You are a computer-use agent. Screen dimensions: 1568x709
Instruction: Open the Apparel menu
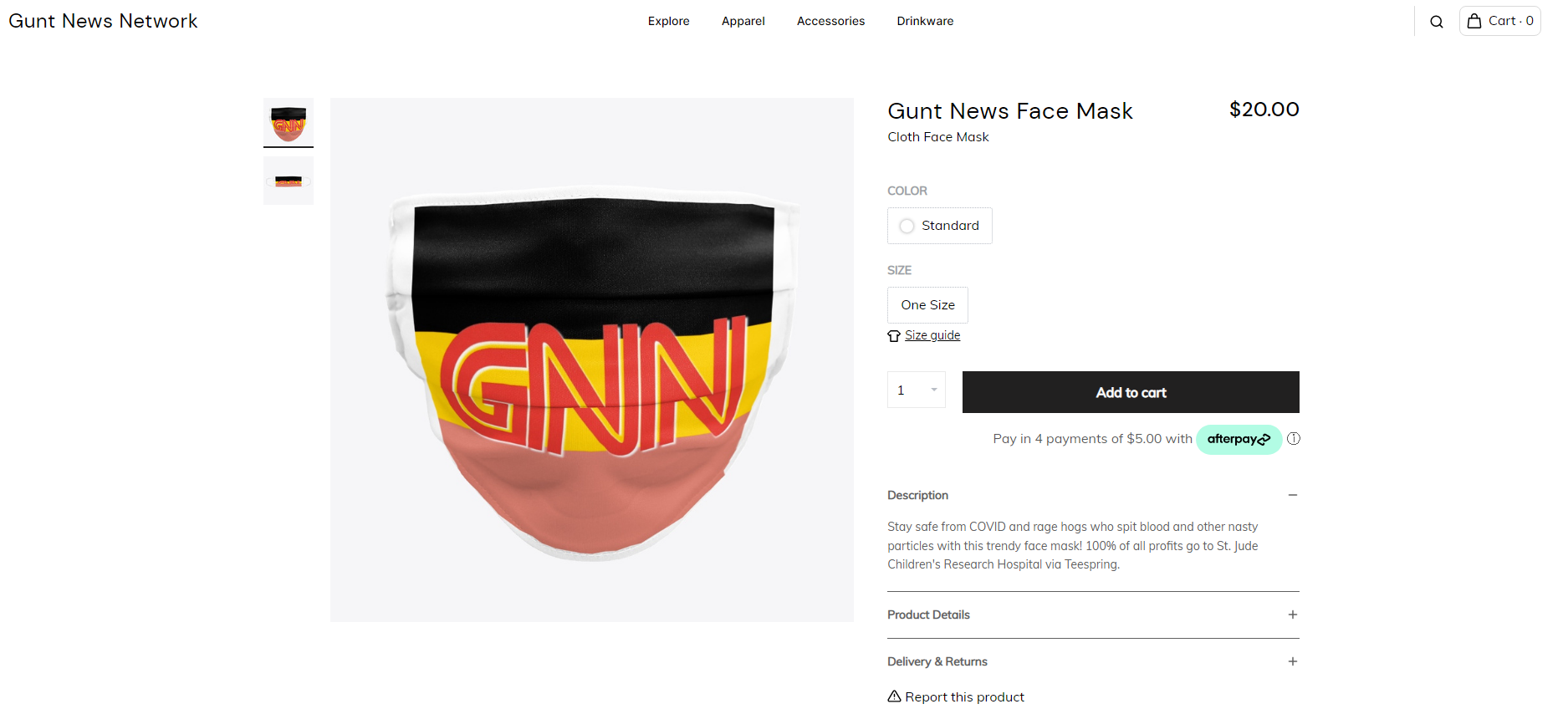(x=743, y=21)
